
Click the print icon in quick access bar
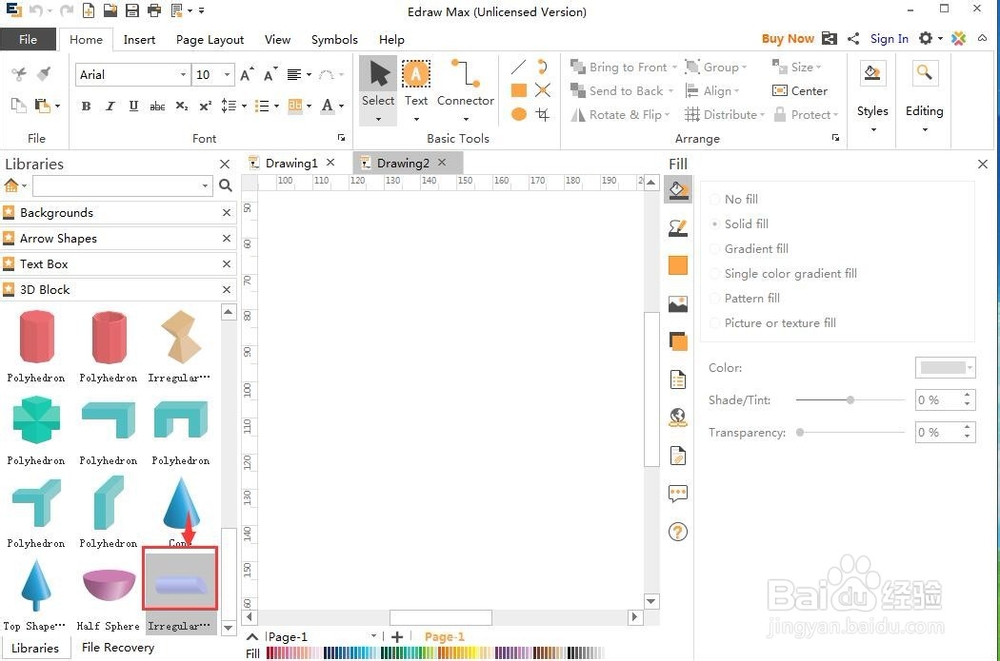coord(154,10)
